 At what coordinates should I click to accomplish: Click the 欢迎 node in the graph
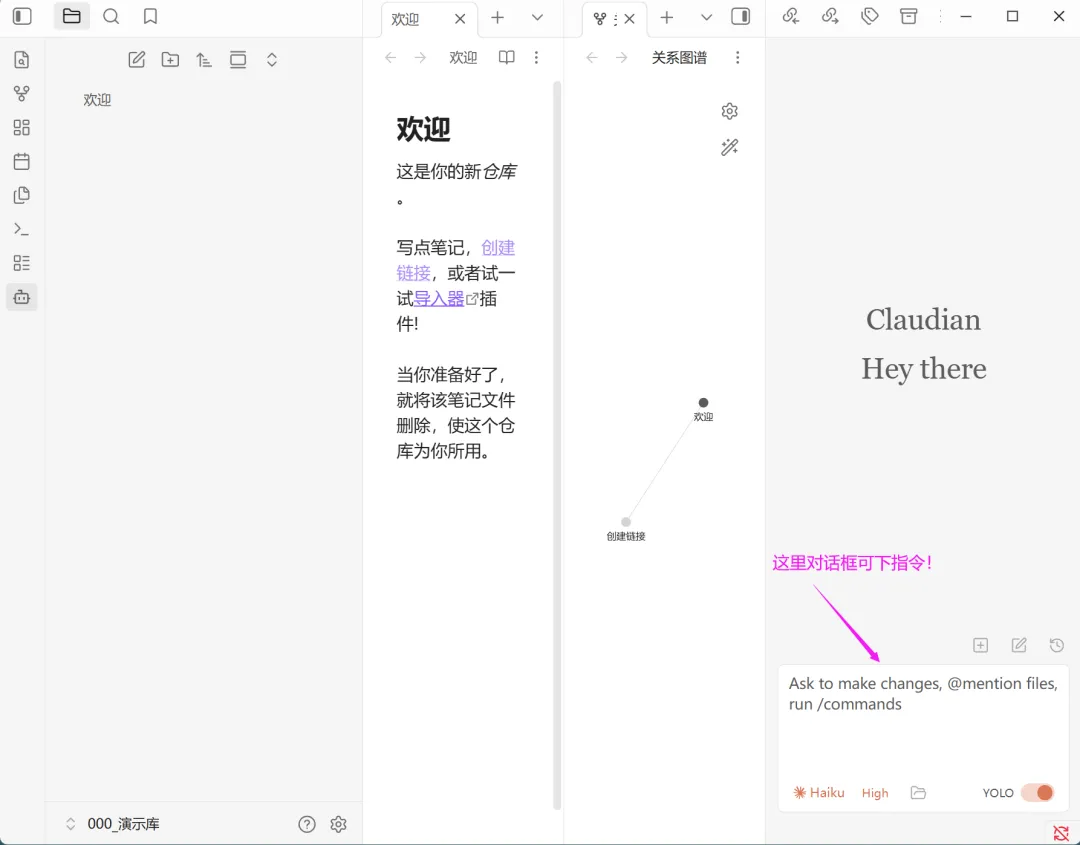click(x=703, y=403)
